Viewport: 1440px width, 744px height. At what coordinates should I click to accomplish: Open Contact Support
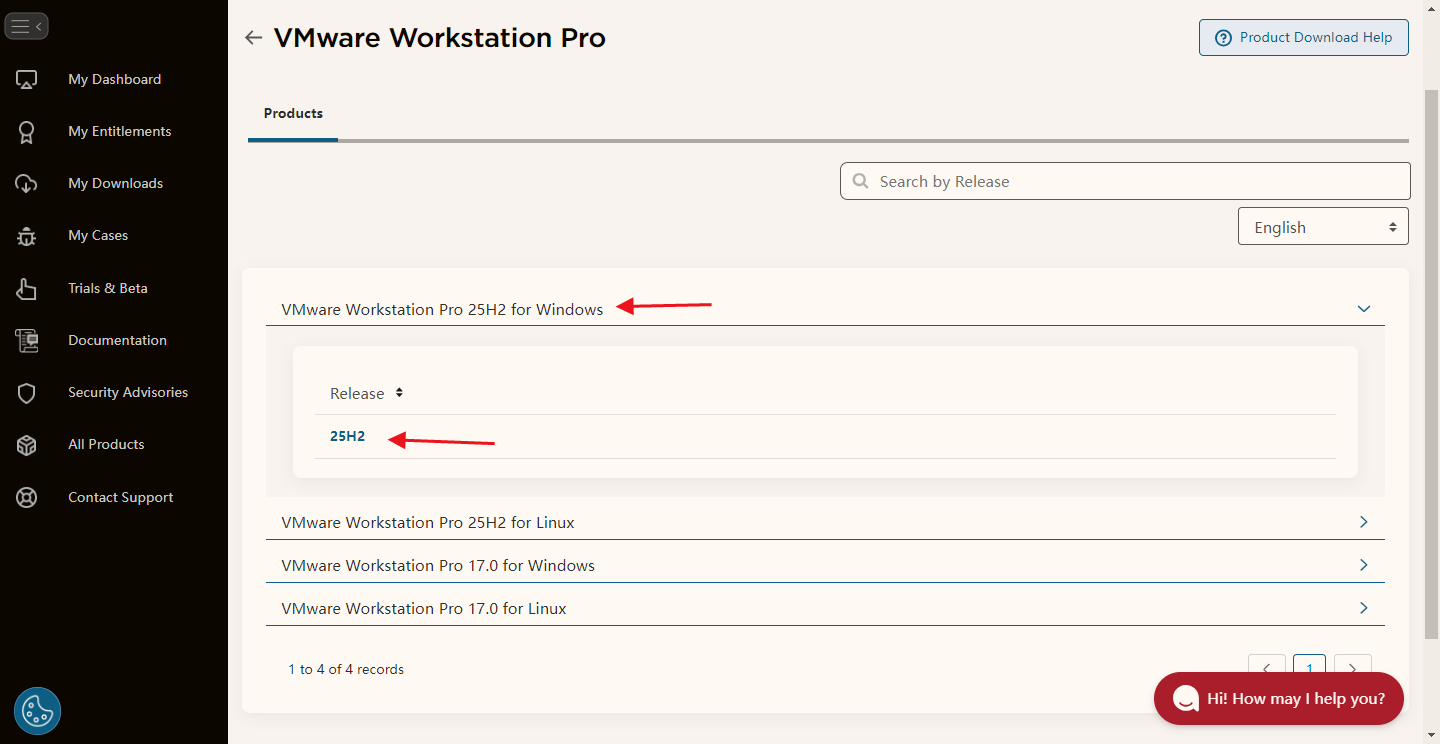(121, 497)
